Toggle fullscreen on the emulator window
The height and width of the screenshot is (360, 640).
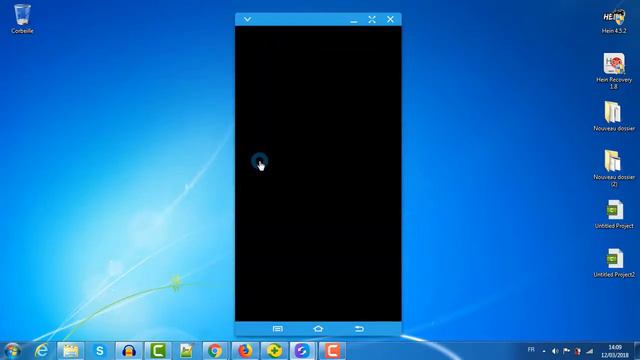point(372,19)
